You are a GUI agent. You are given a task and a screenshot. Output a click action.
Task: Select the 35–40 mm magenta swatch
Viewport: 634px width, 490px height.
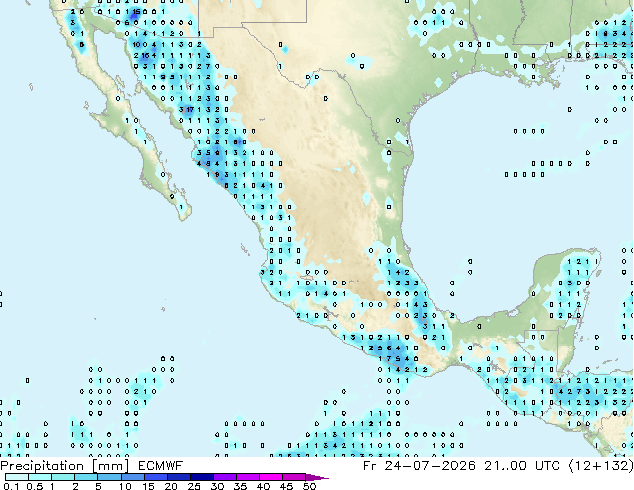point(247,477)
